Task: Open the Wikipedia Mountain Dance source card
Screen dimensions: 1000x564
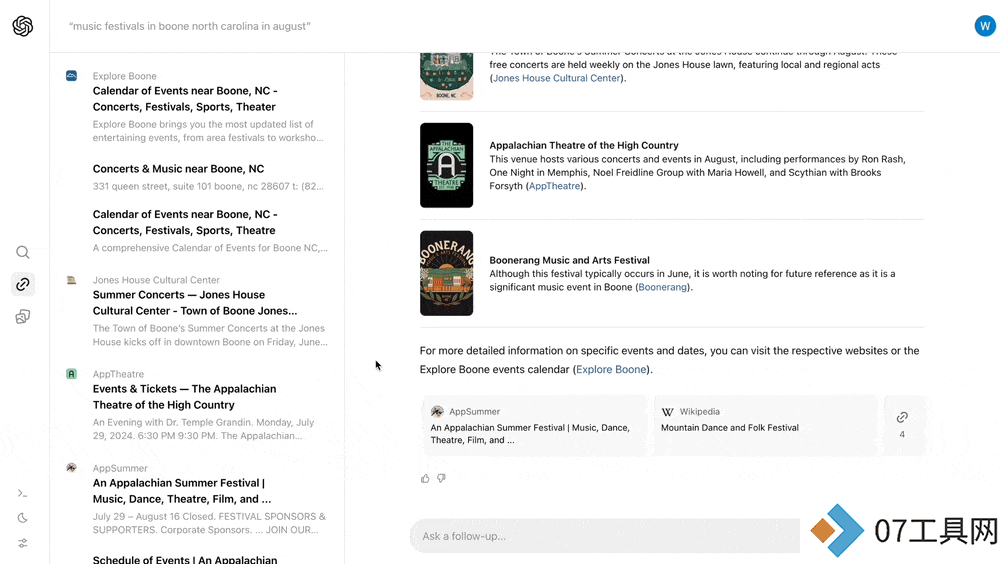Action: pyautogui.click(x=766, y=425)
